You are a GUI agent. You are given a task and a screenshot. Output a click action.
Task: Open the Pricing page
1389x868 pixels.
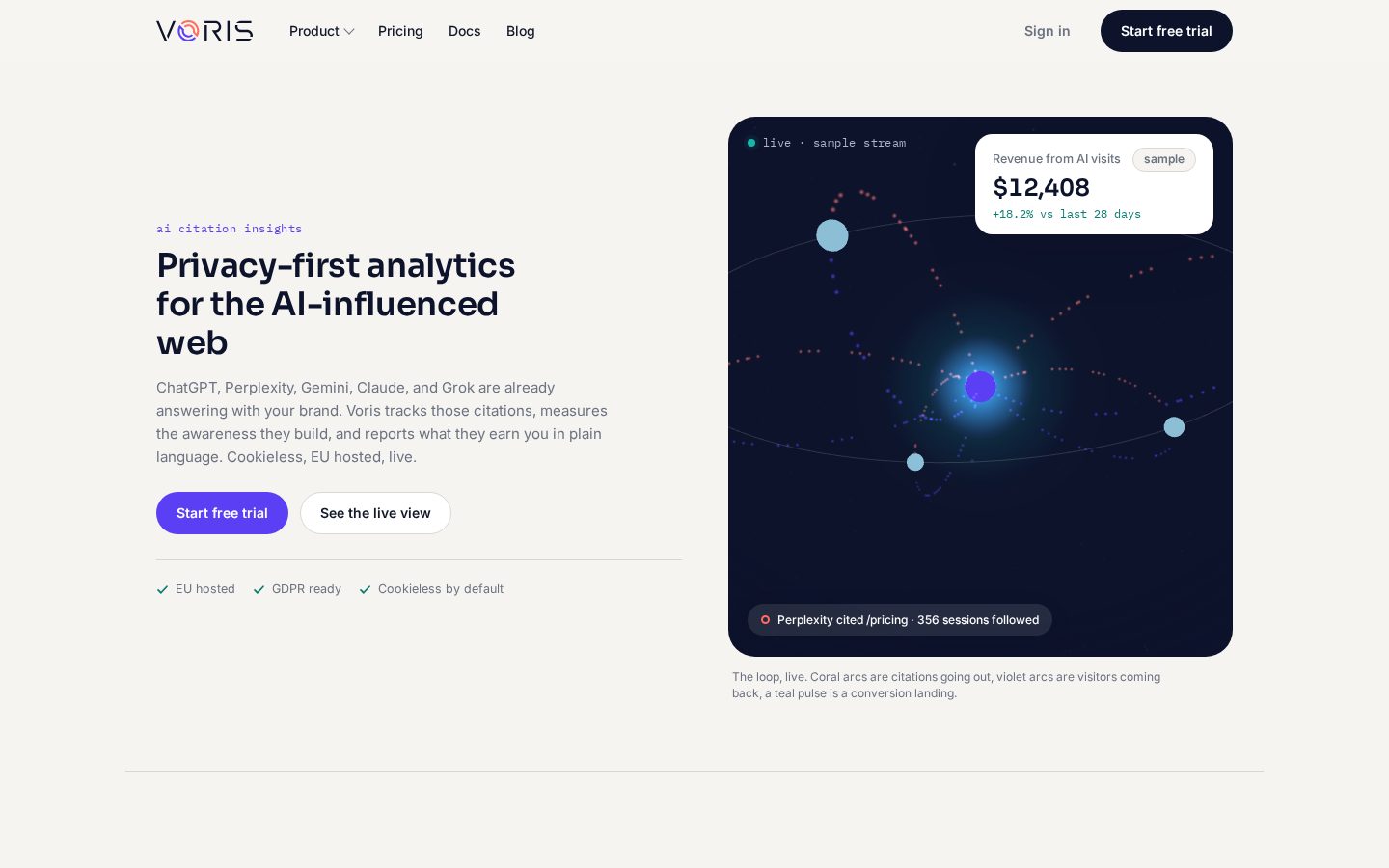point(400,31)
